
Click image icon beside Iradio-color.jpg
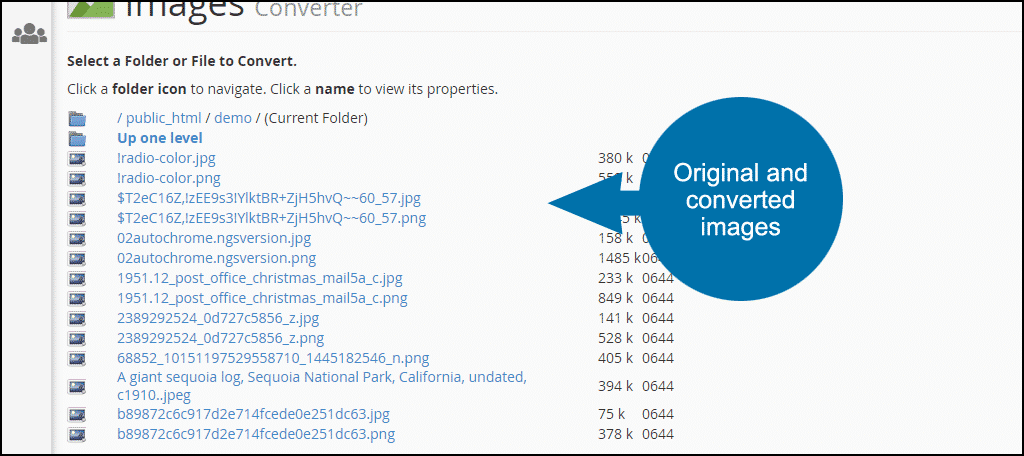click(77, 158)
